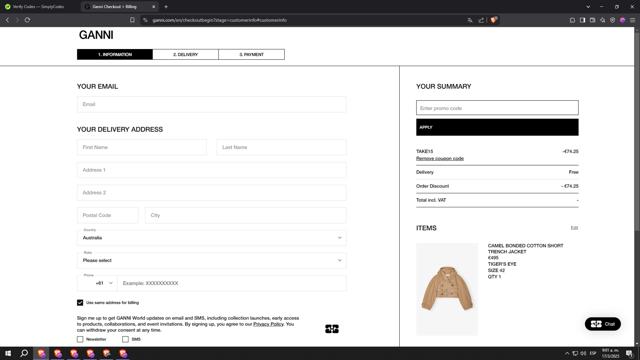Open the taskbar clock and date
The width and height of the screenshot is (640, 360).
click(610, 353)
